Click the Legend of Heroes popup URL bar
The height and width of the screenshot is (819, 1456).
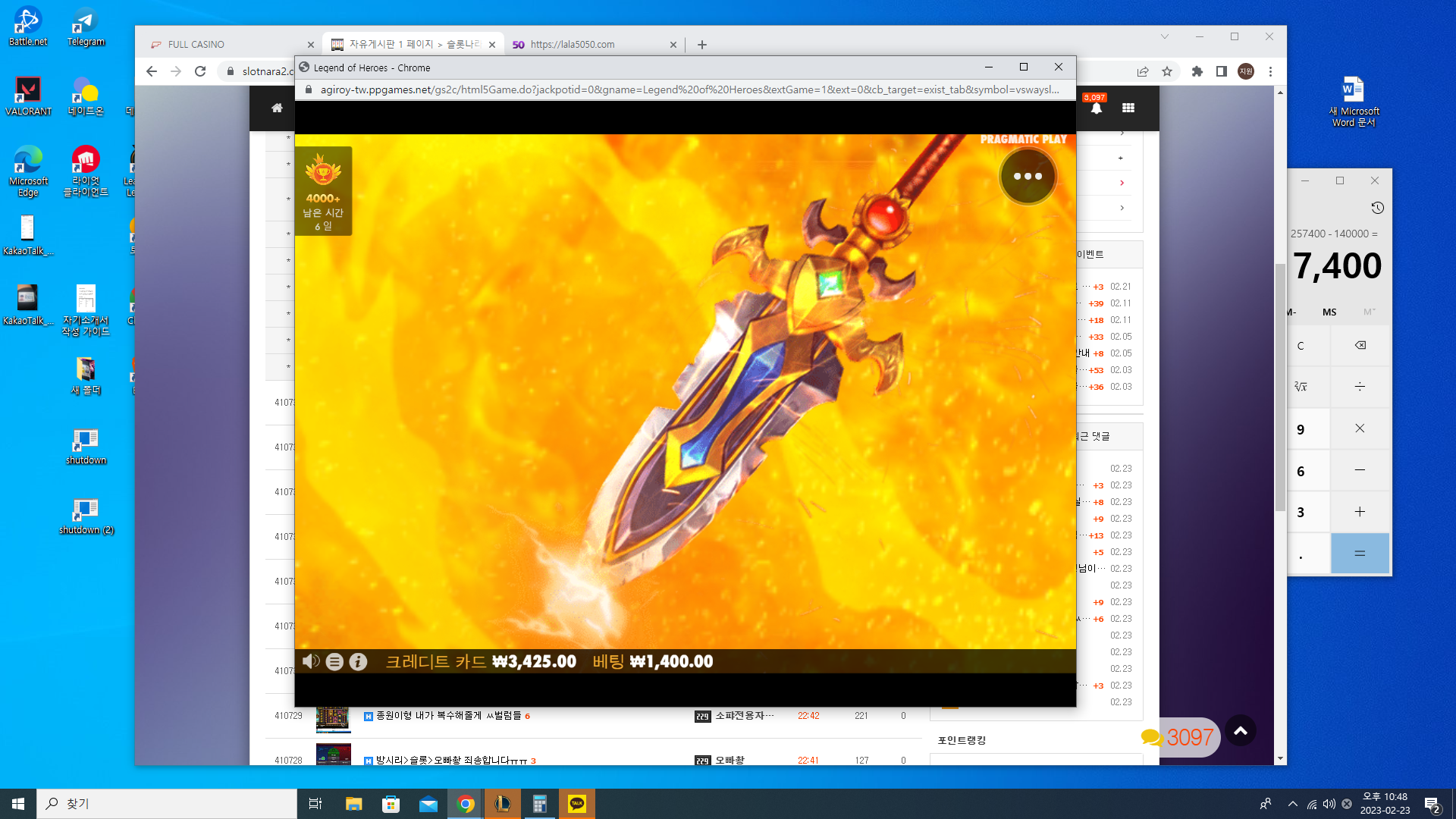[x=689, y=89]
